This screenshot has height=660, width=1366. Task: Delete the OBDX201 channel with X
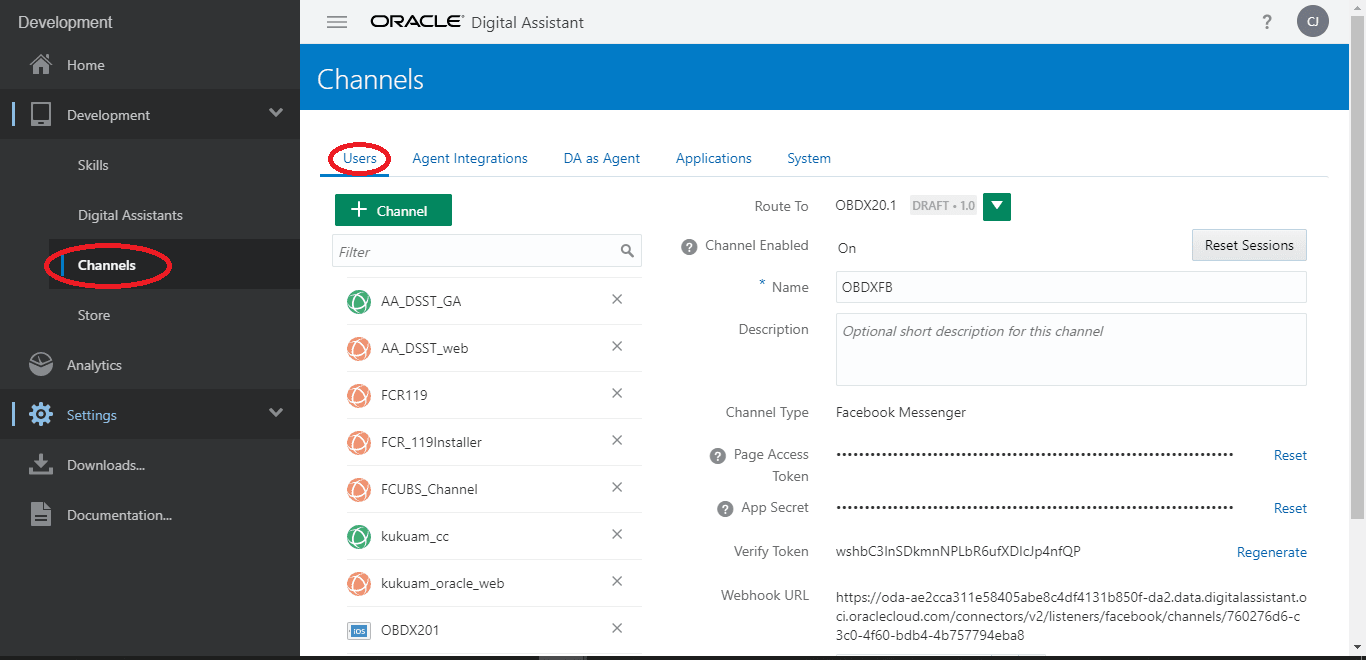pyautogui.click(x=617, y=628)
